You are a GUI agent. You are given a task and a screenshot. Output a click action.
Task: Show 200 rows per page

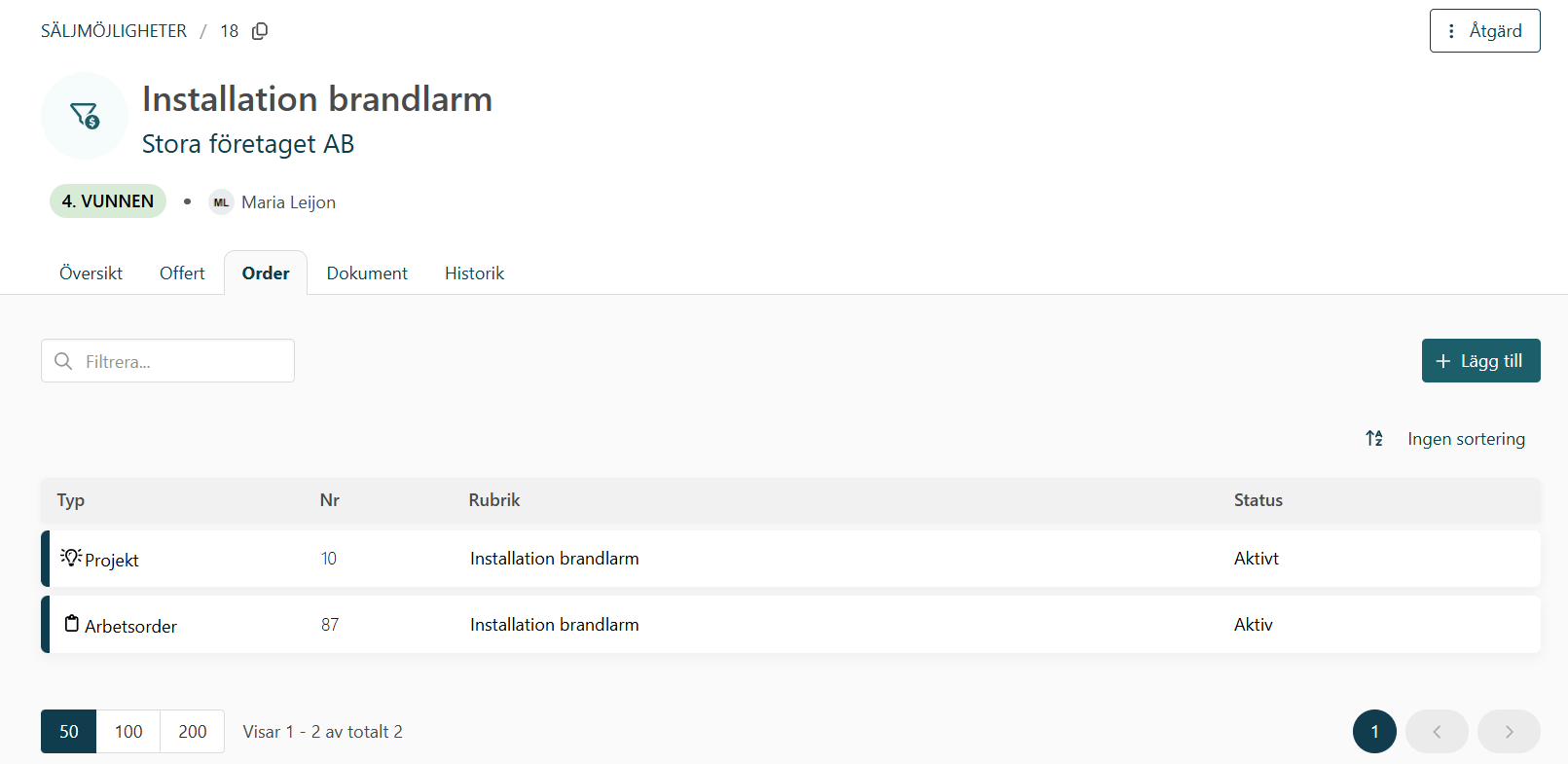193,732
